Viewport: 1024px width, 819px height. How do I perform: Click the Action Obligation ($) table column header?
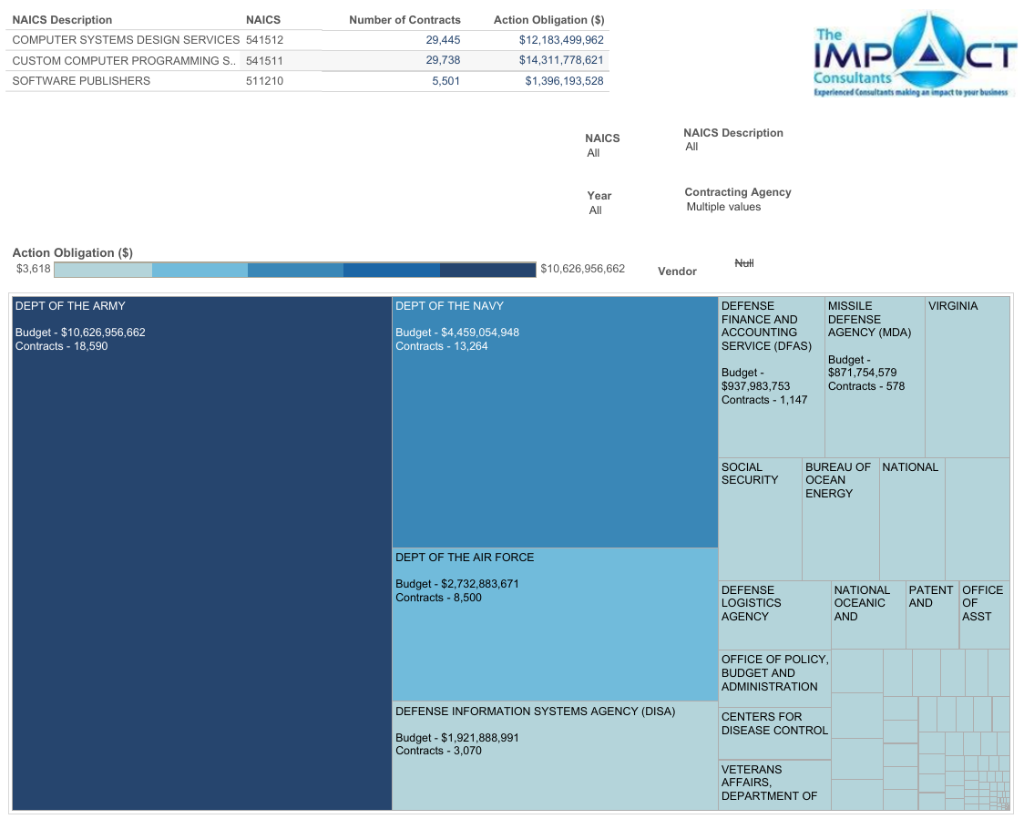tap(549, 20)
